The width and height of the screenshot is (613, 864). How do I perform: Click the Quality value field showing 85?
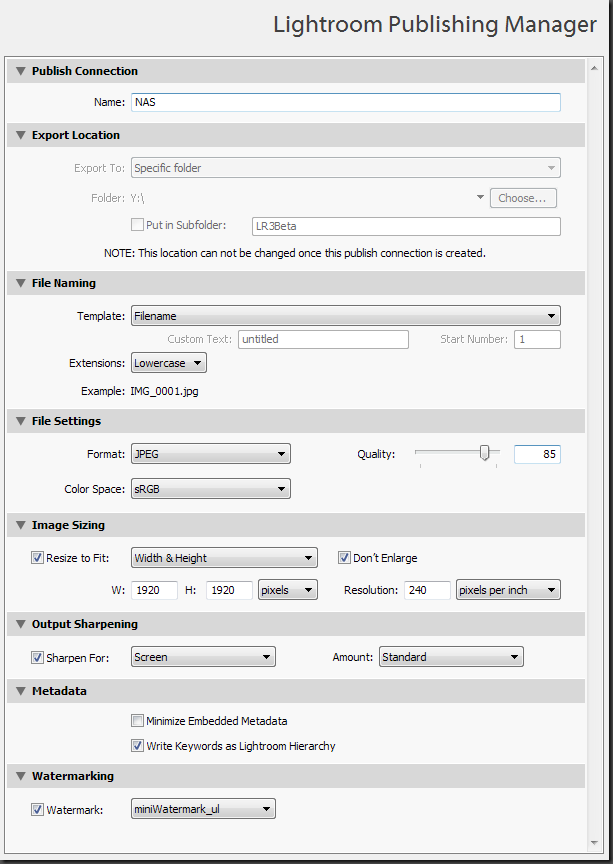(x=537, y=454)
